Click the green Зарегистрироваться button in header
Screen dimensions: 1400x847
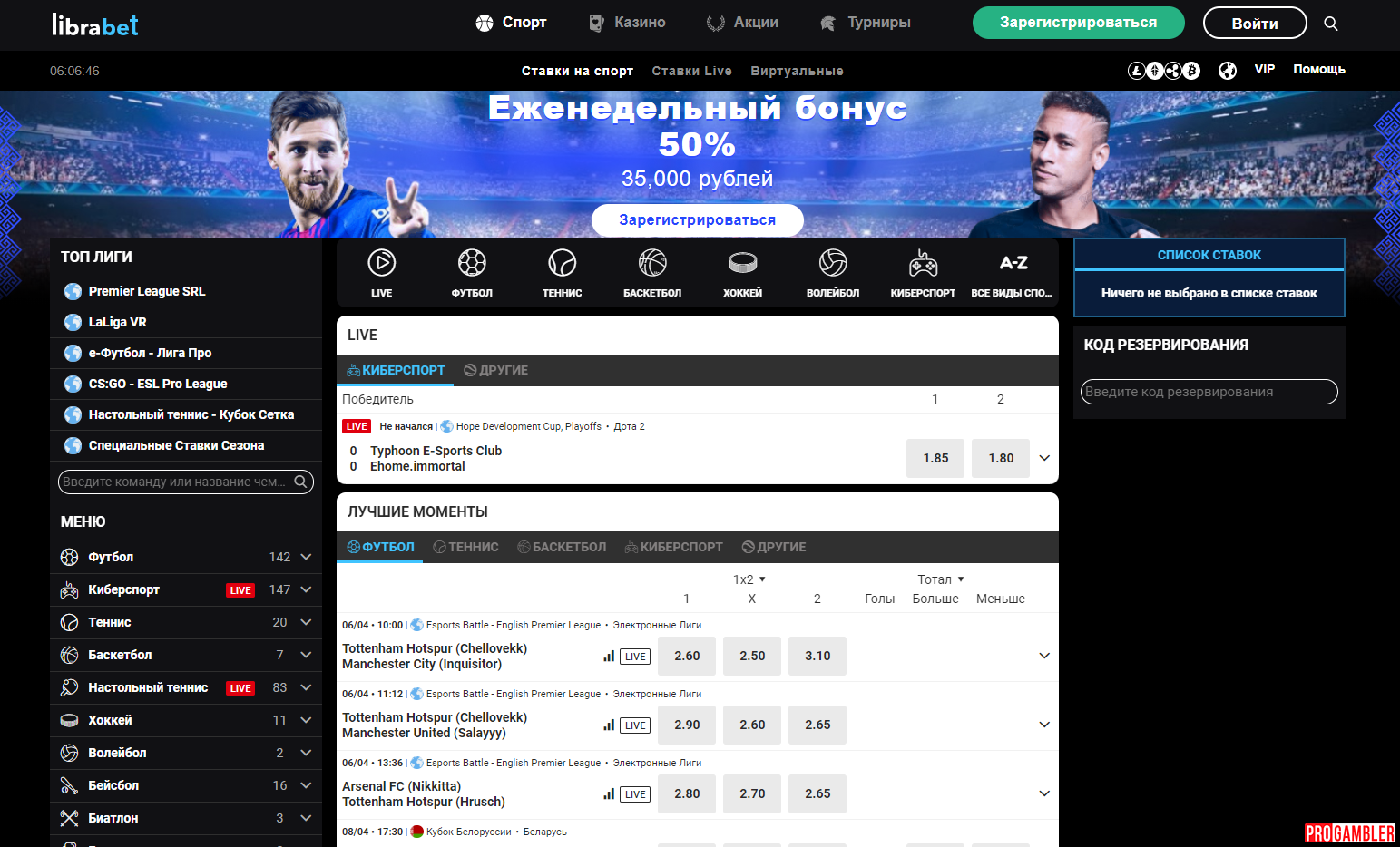click(x=1078, y=23)
